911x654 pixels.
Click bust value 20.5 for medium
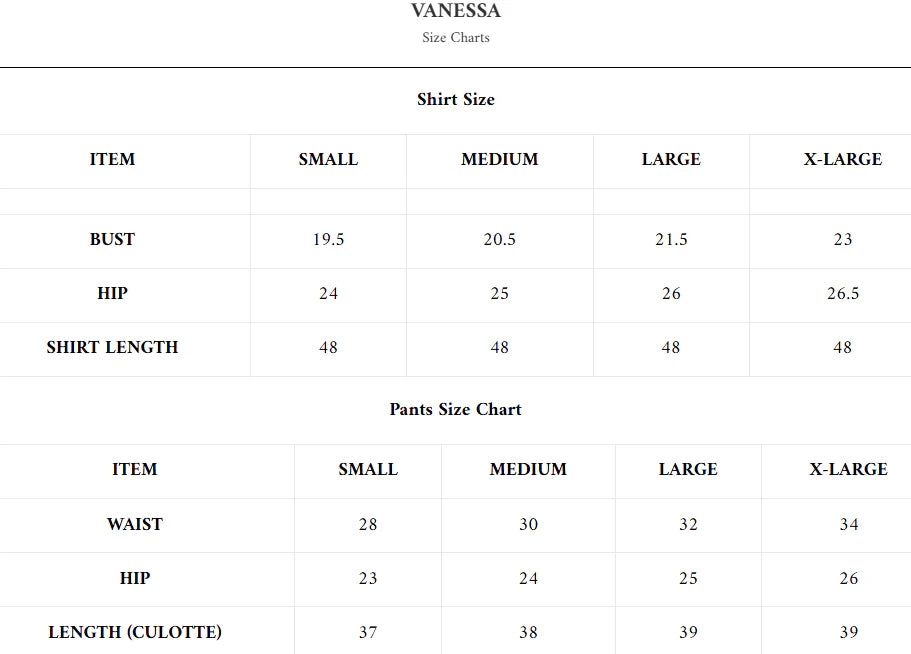pyautogui.click(x=500, y=239)
